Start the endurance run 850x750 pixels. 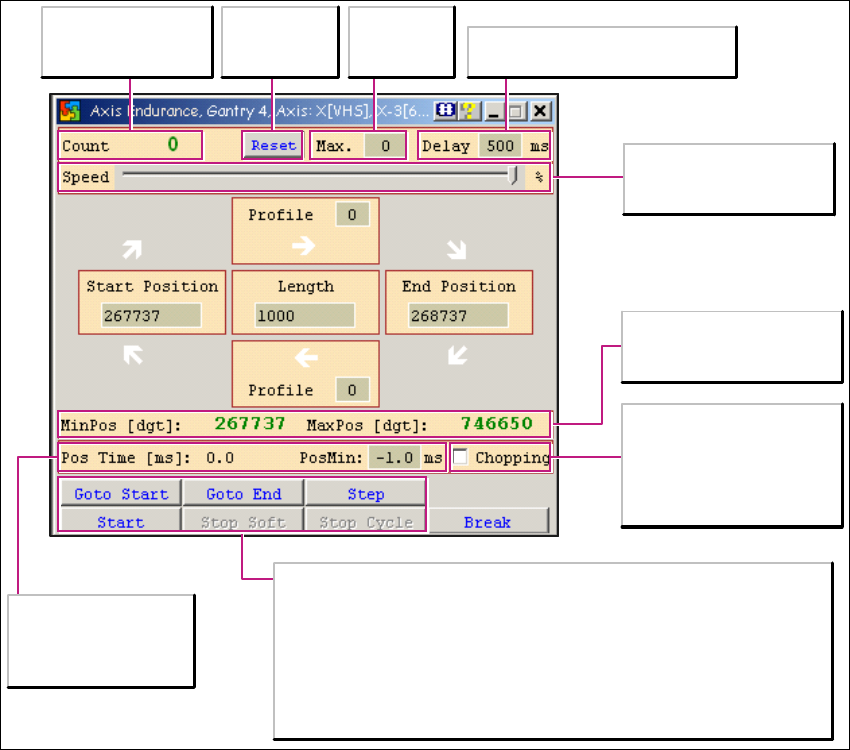coord(121,522)
